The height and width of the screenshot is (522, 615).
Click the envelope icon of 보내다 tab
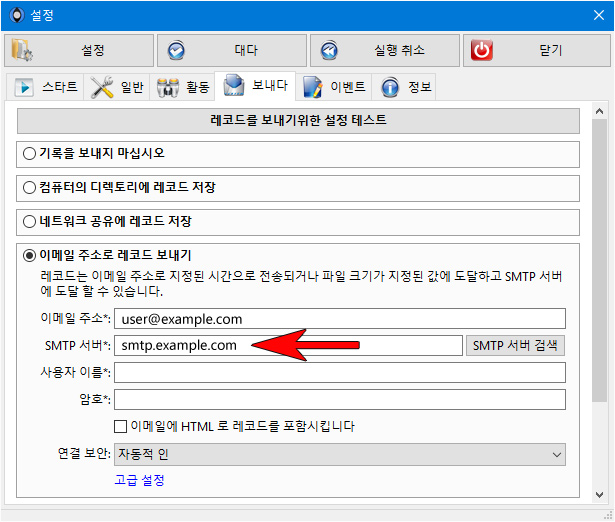pyautogui.click(x=234, y=85)
